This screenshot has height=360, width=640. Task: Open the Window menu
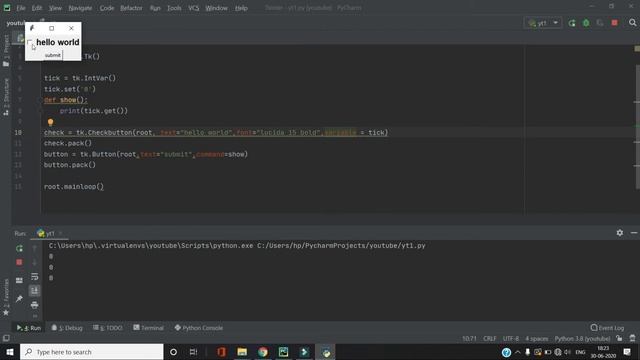tap(216, 8)
